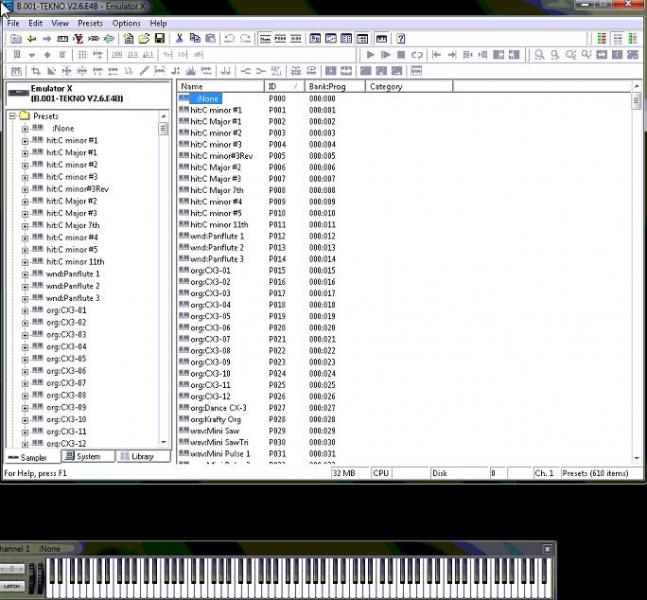Toggle loop playback icon

[x=417, y=55]
